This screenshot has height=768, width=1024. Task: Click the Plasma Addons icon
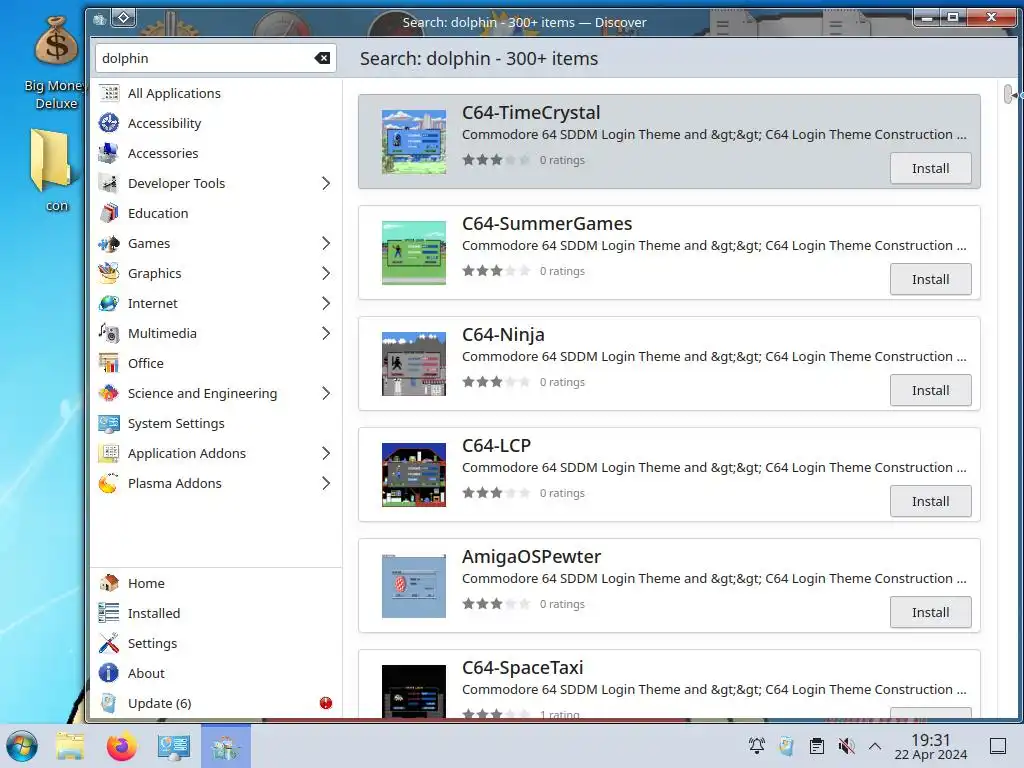pos(109,484)
